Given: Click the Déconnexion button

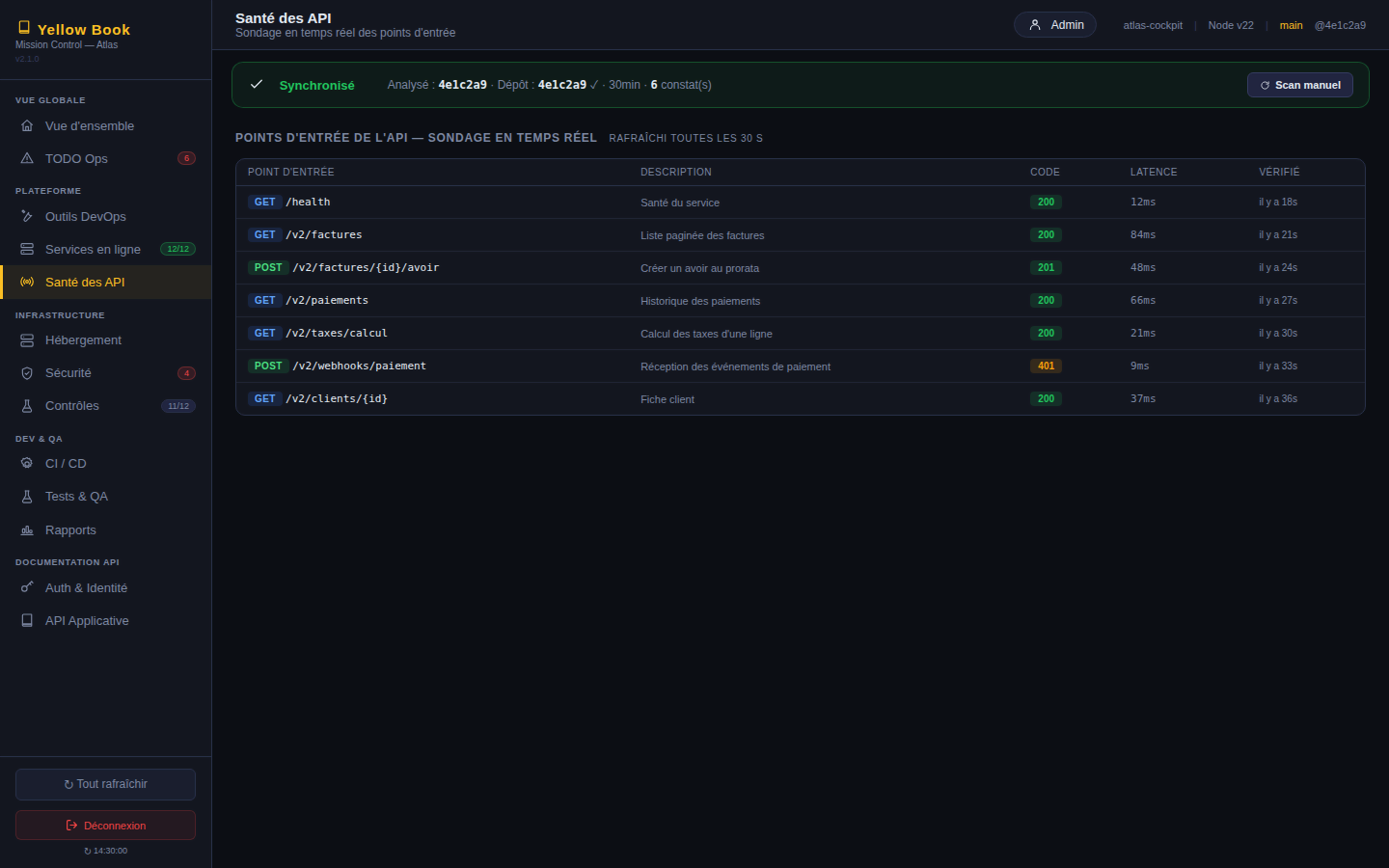Looking at the screenshot, I should click(x=105, y=825).
